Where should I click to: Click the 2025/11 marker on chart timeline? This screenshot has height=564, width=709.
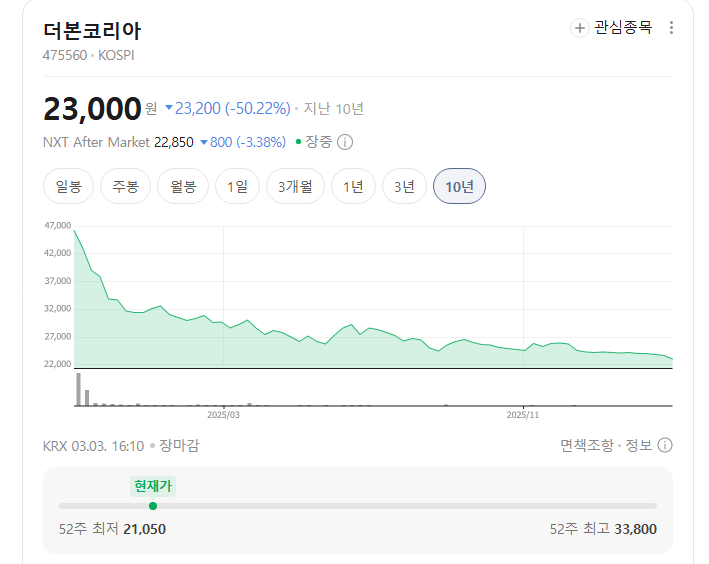(x=523, y=415)
